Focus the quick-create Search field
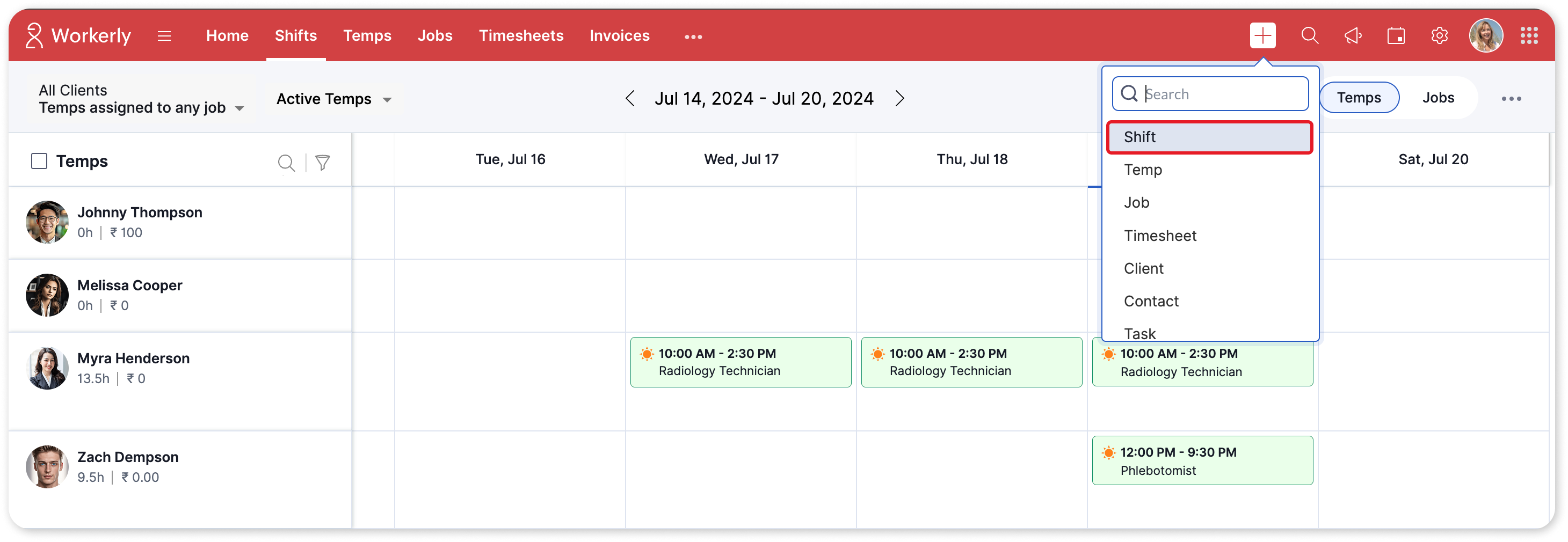This screenshot has height=542, width=1568. point(1210,94)
